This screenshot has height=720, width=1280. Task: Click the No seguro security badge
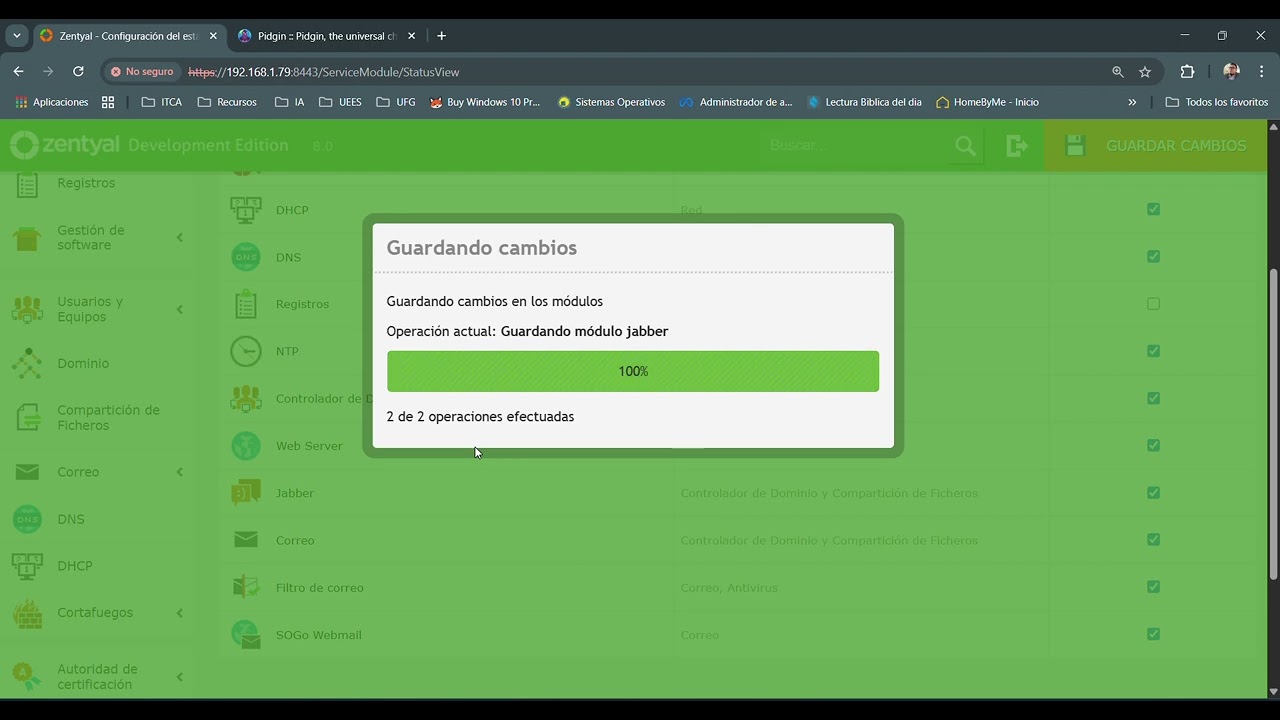(x=142, y=72)
